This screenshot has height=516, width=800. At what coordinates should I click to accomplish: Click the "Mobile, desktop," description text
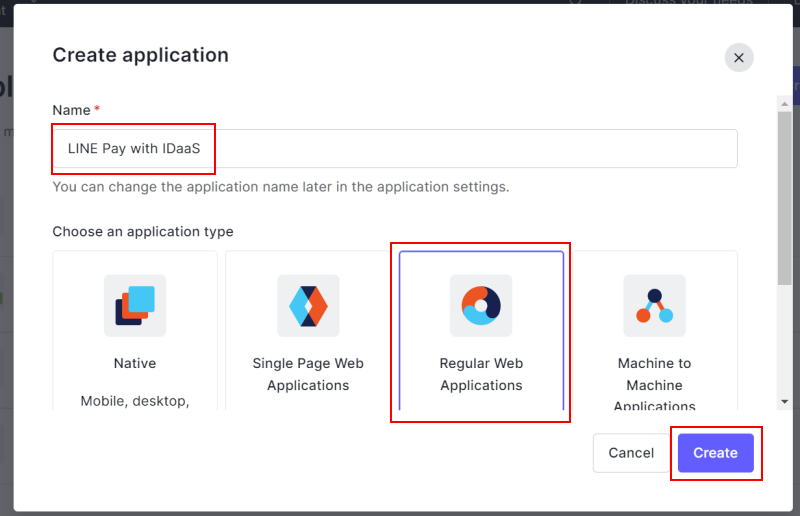135,401
